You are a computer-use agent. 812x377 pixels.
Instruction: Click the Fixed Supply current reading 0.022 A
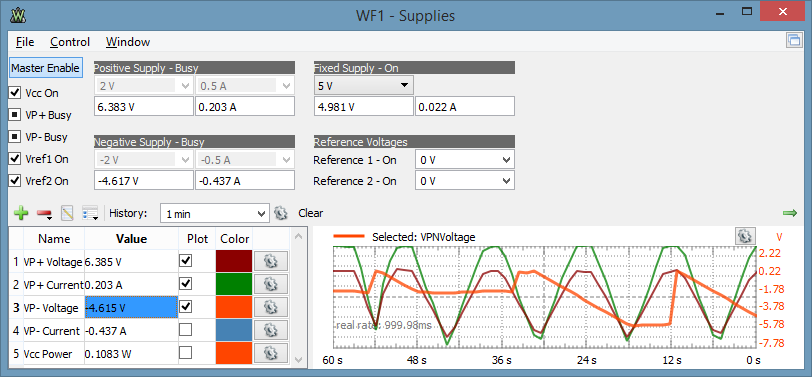465,107
